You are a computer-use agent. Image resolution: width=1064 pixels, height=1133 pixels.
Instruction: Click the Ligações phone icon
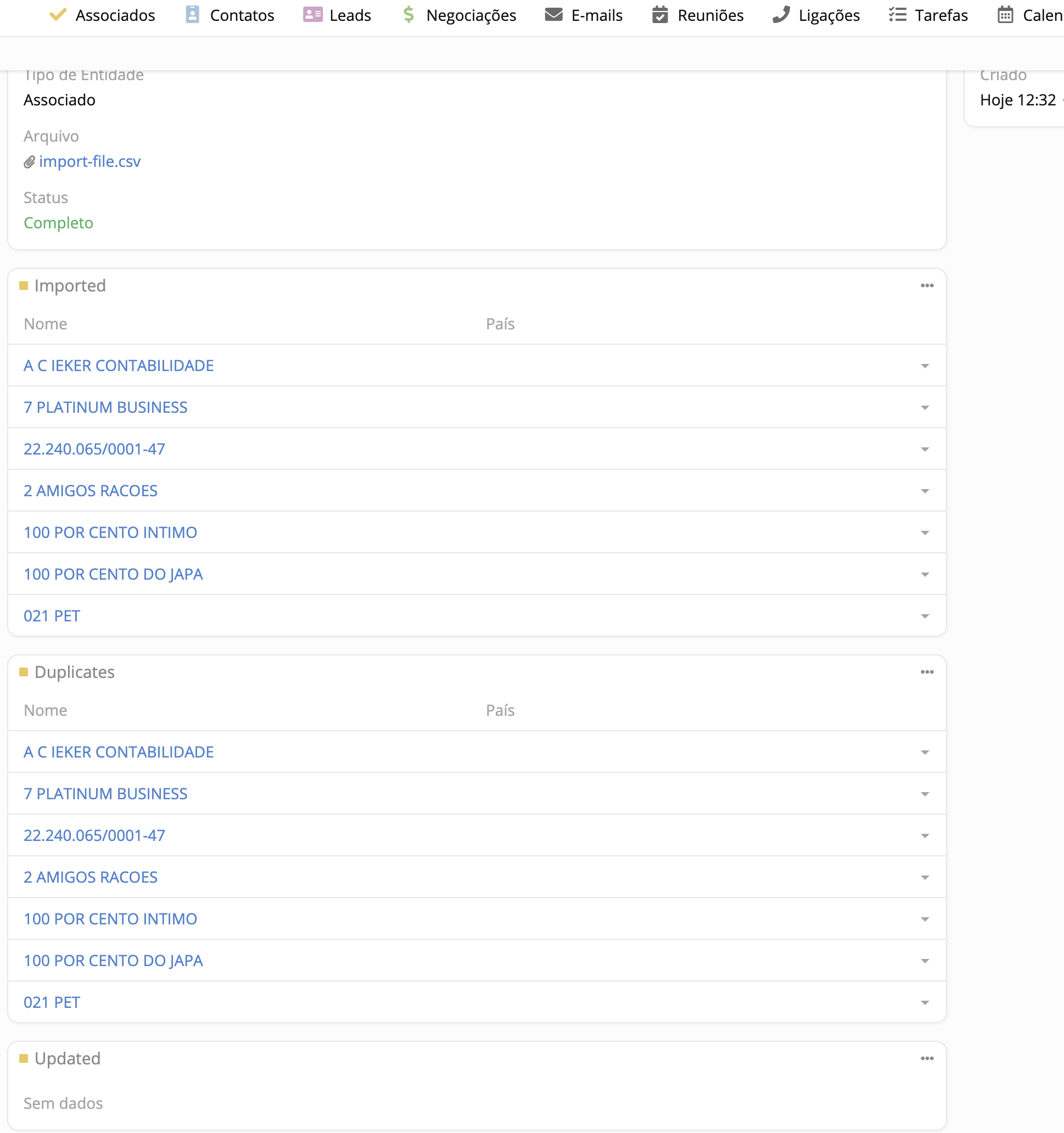[781, 15]
